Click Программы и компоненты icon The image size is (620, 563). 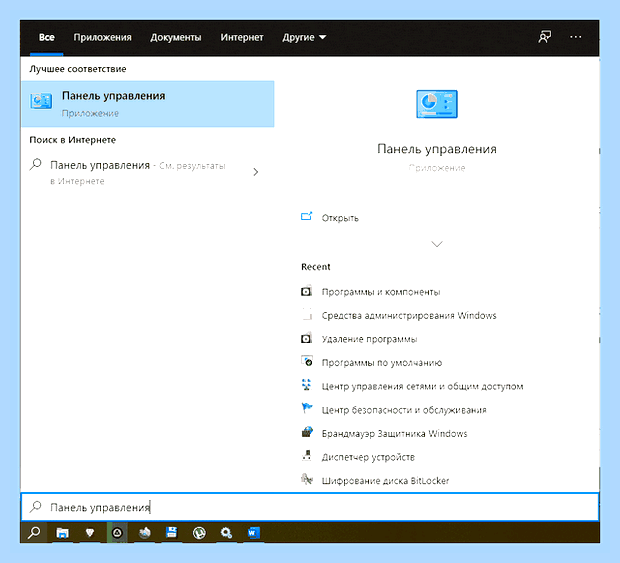click(306, 291)
